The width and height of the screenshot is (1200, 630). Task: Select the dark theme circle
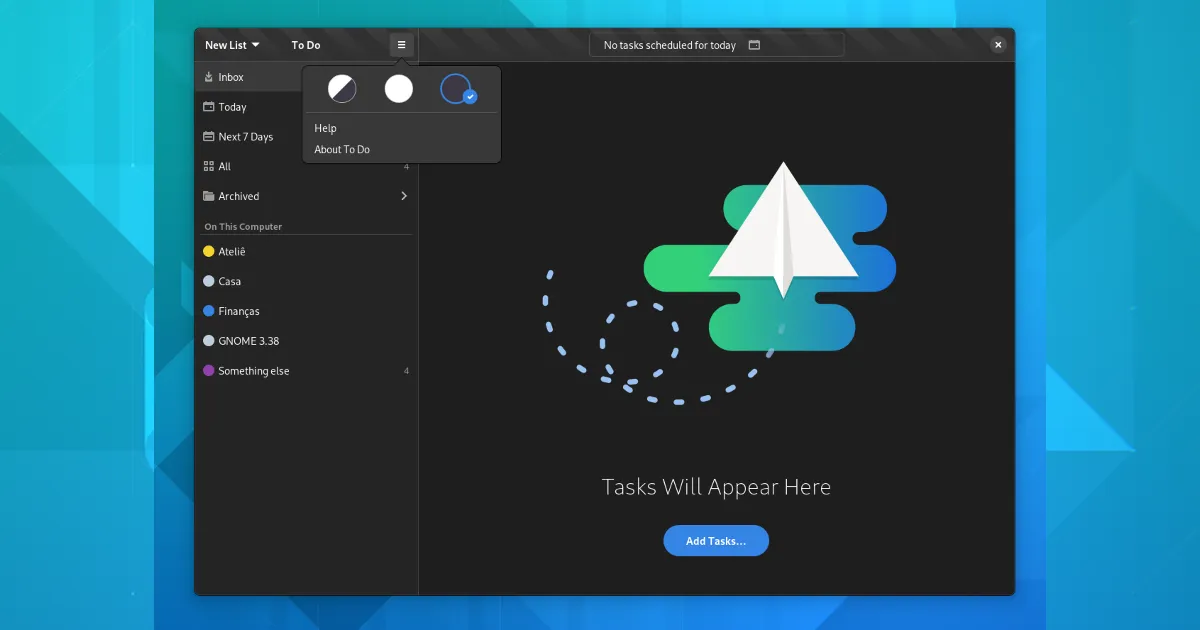[x=456, y=89]
